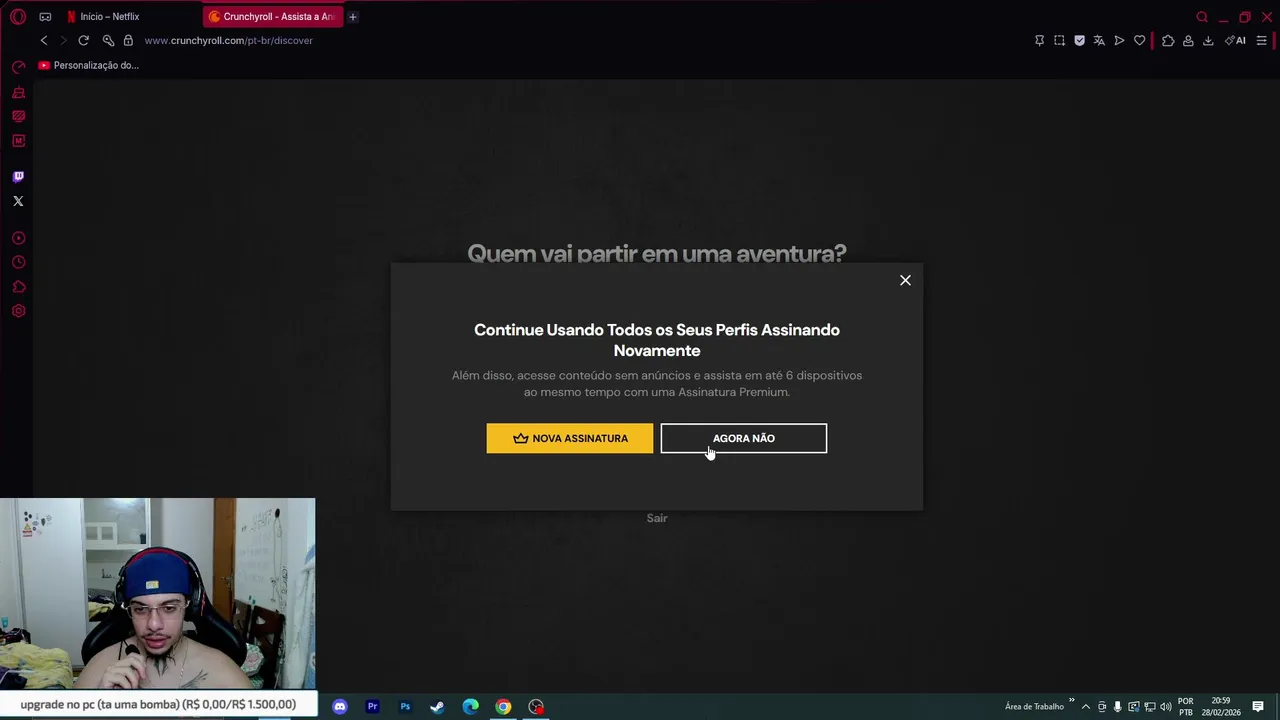Go forward to the next page
1280x720 pixels.
[63, 40]
